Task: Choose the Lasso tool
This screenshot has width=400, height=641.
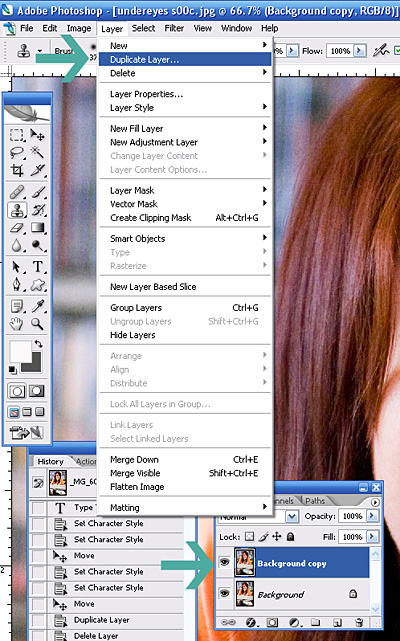Action: [x=17, y=152]
